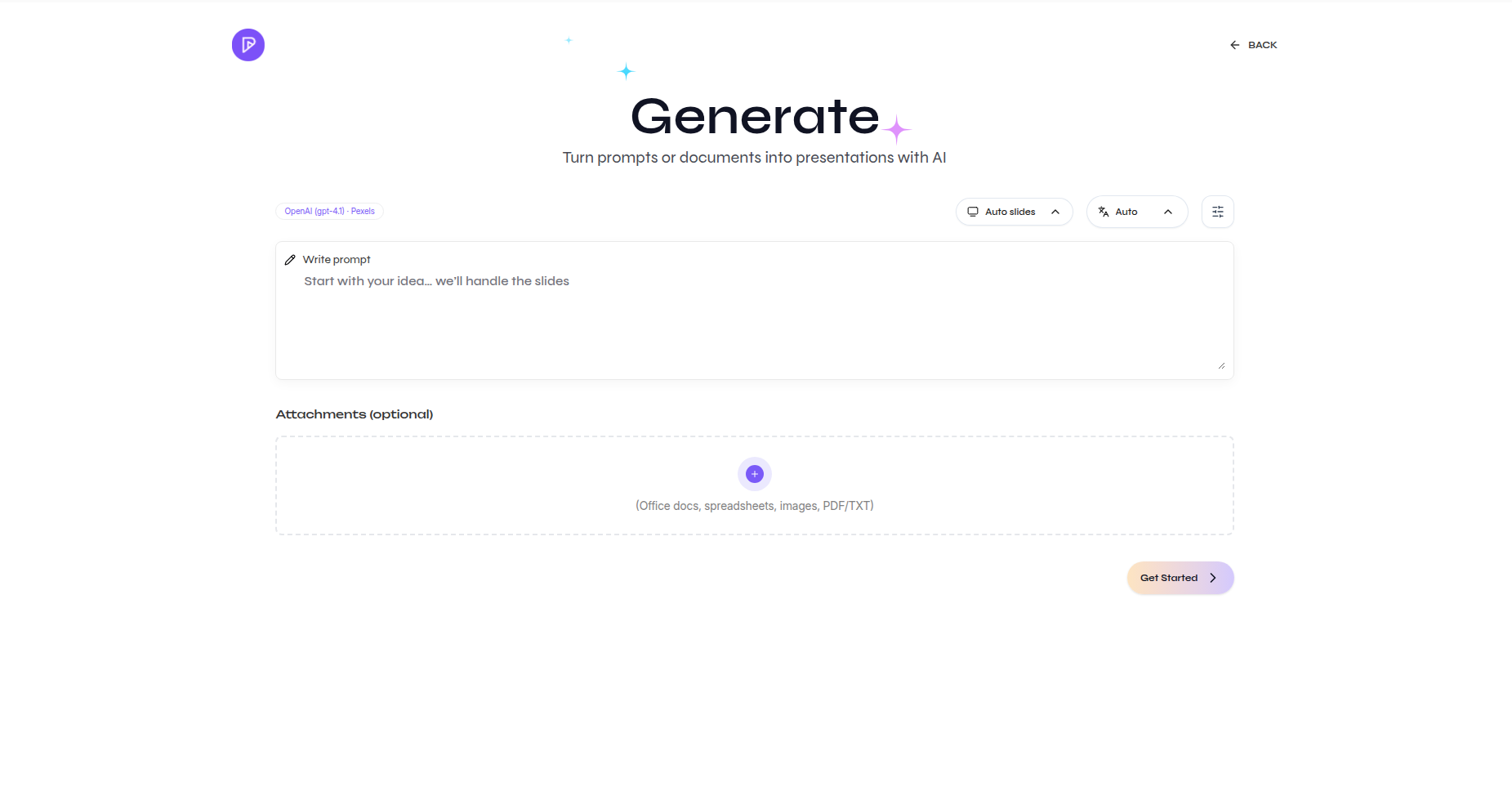Click the purple Presenton logo icon

click(248, 45)
